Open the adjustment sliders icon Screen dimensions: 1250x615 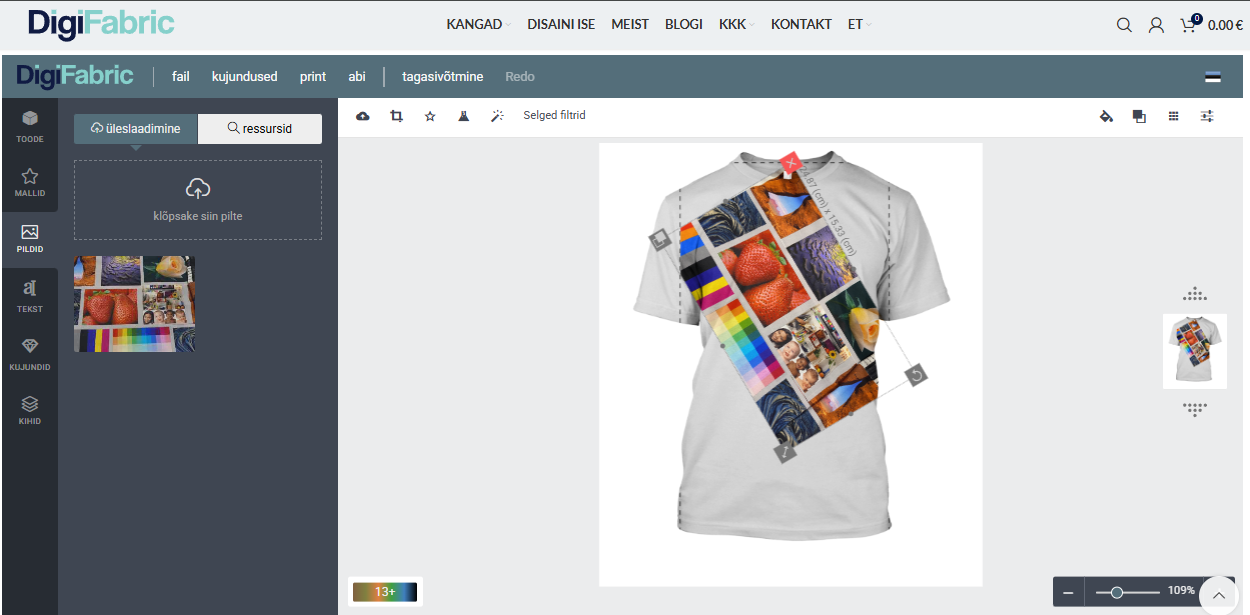point(1207,116)
